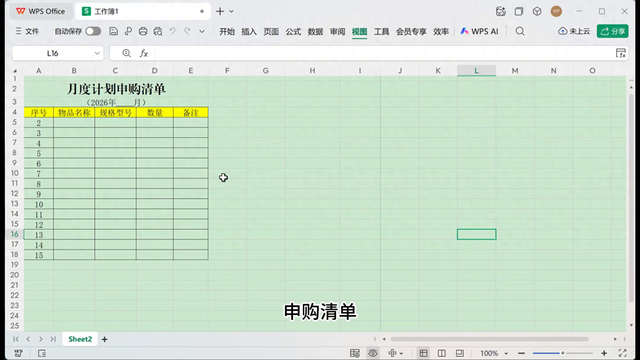640x360 pixels.
Task: Switch to the 公式 tab
Action: 293,31
